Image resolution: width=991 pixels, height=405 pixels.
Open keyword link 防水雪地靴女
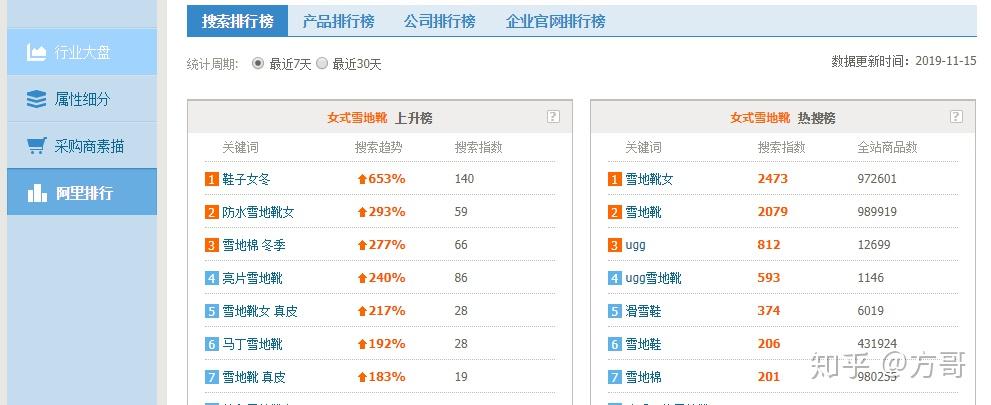coord(258,212)
